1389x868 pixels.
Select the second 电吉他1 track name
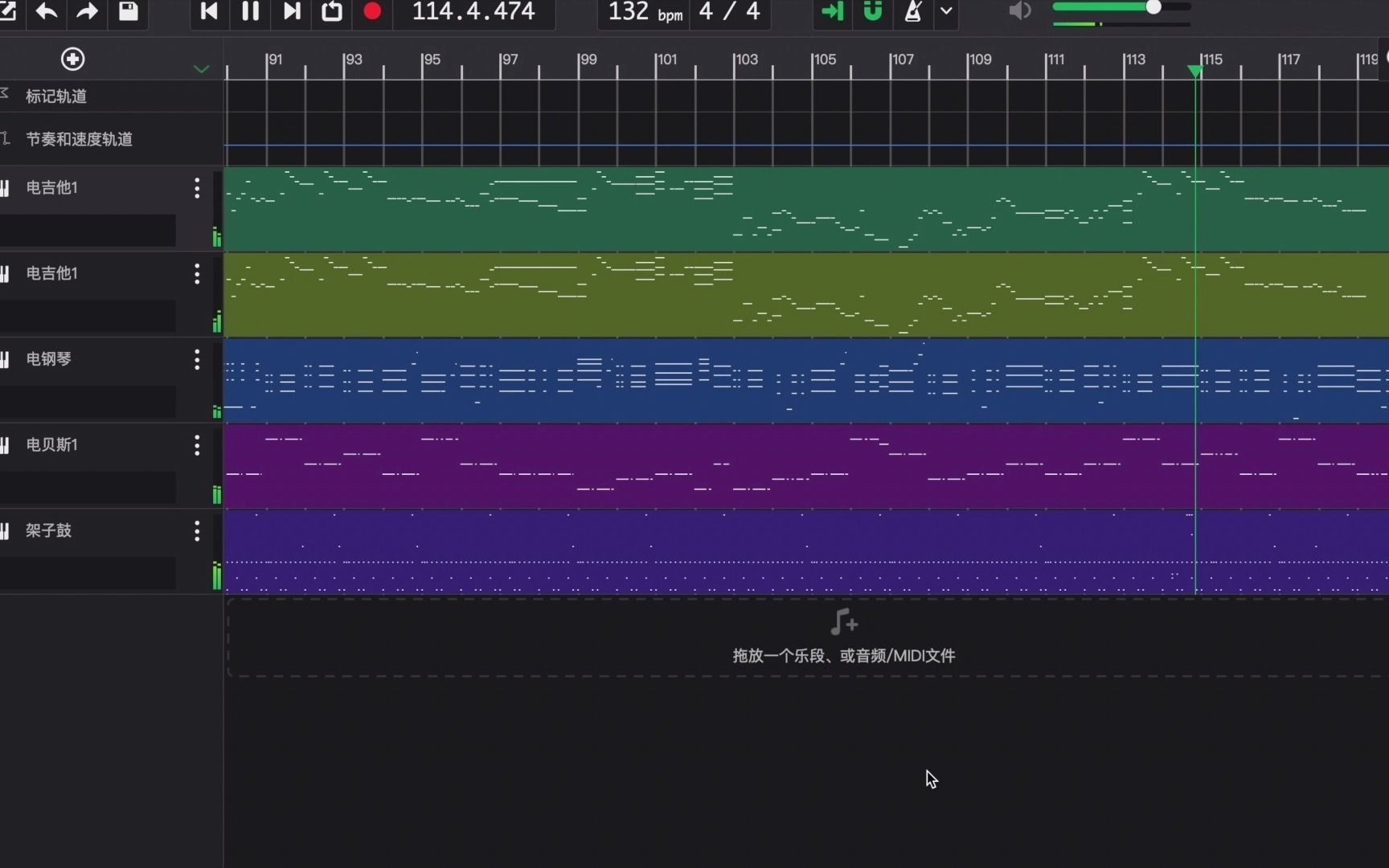[51, 274]
